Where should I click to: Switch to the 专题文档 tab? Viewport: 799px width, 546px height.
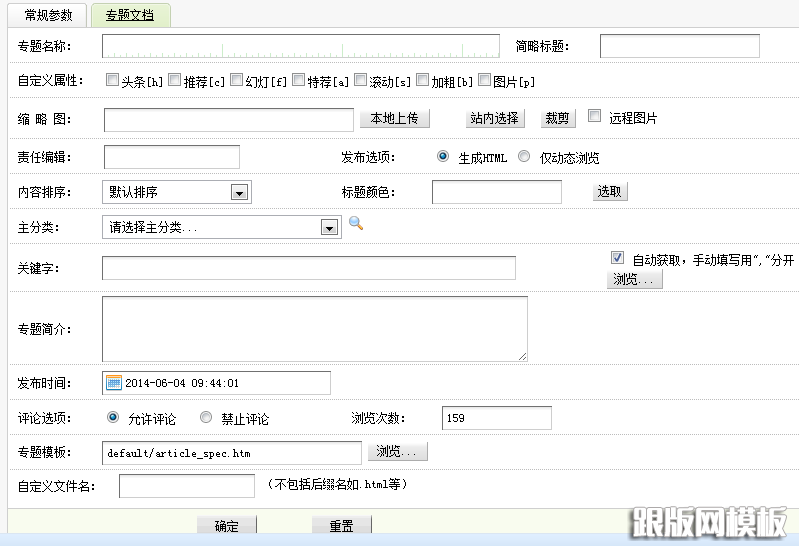(130, 16)
